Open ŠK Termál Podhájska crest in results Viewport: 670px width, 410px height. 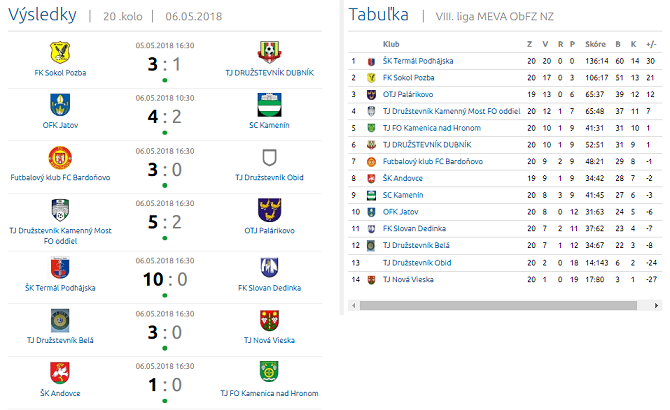click(x=60, y=266)
